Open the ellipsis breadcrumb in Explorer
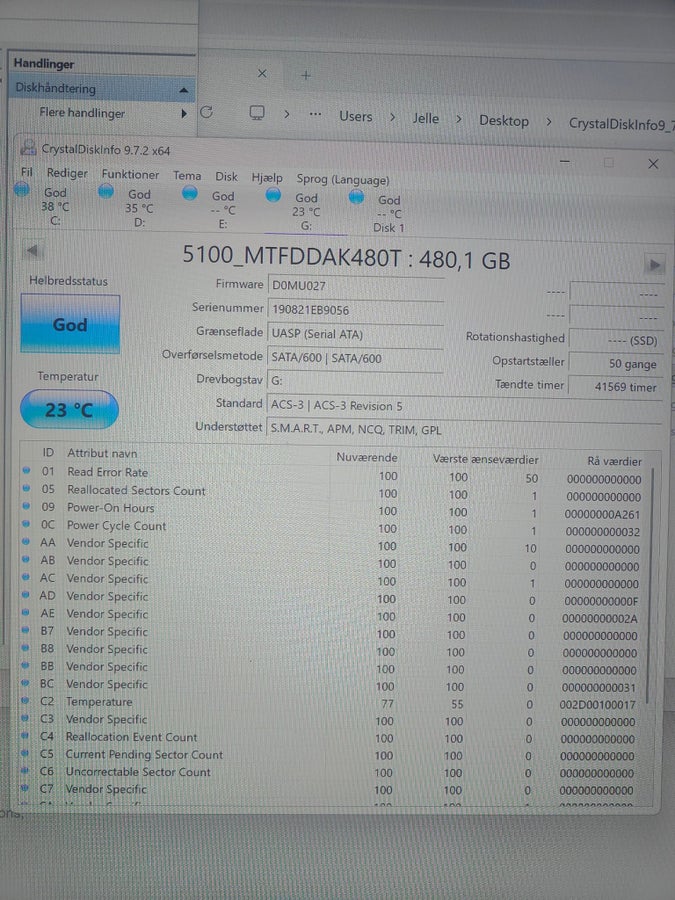Screen dimensions: 675x900 [x=315, y=114]
